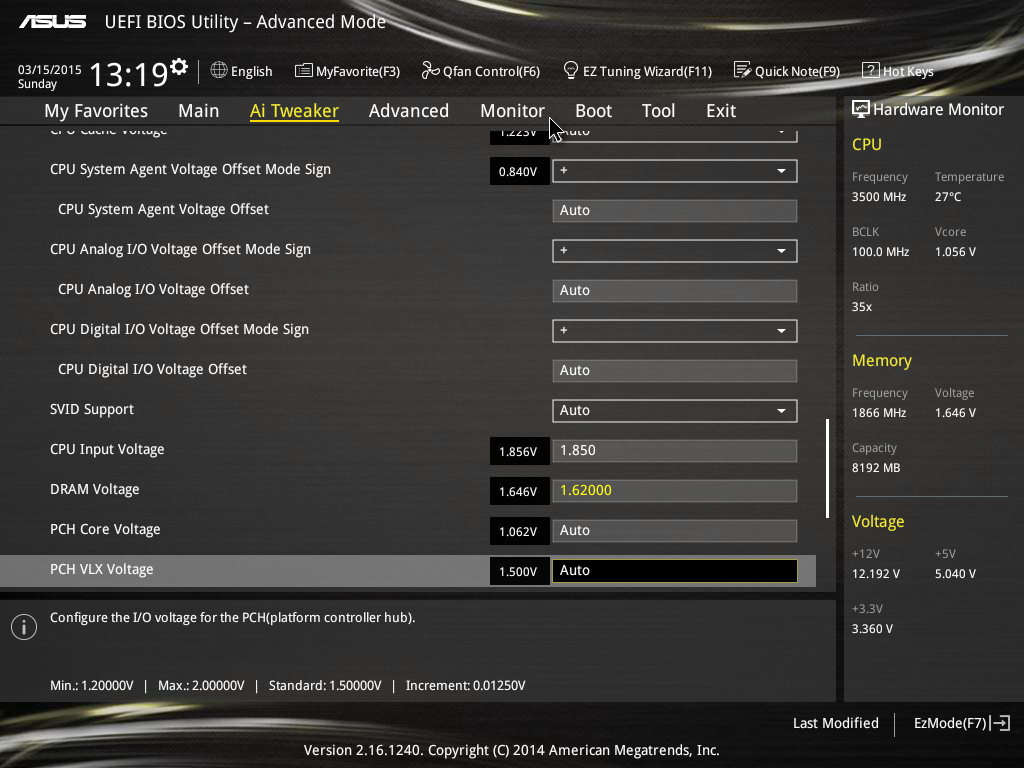Click the MyFavorite list icon

point(304,71)
